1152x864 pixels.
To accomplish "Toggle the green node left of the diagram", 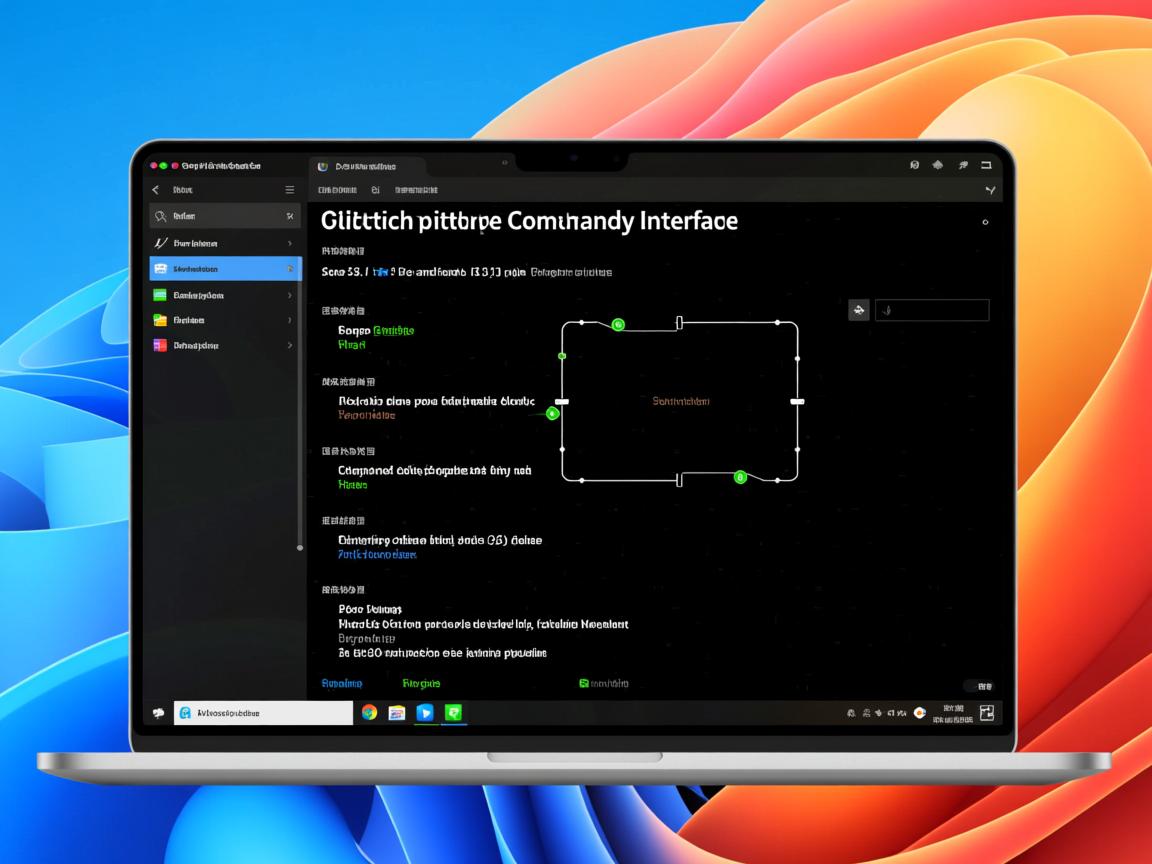I will (552, 413).
